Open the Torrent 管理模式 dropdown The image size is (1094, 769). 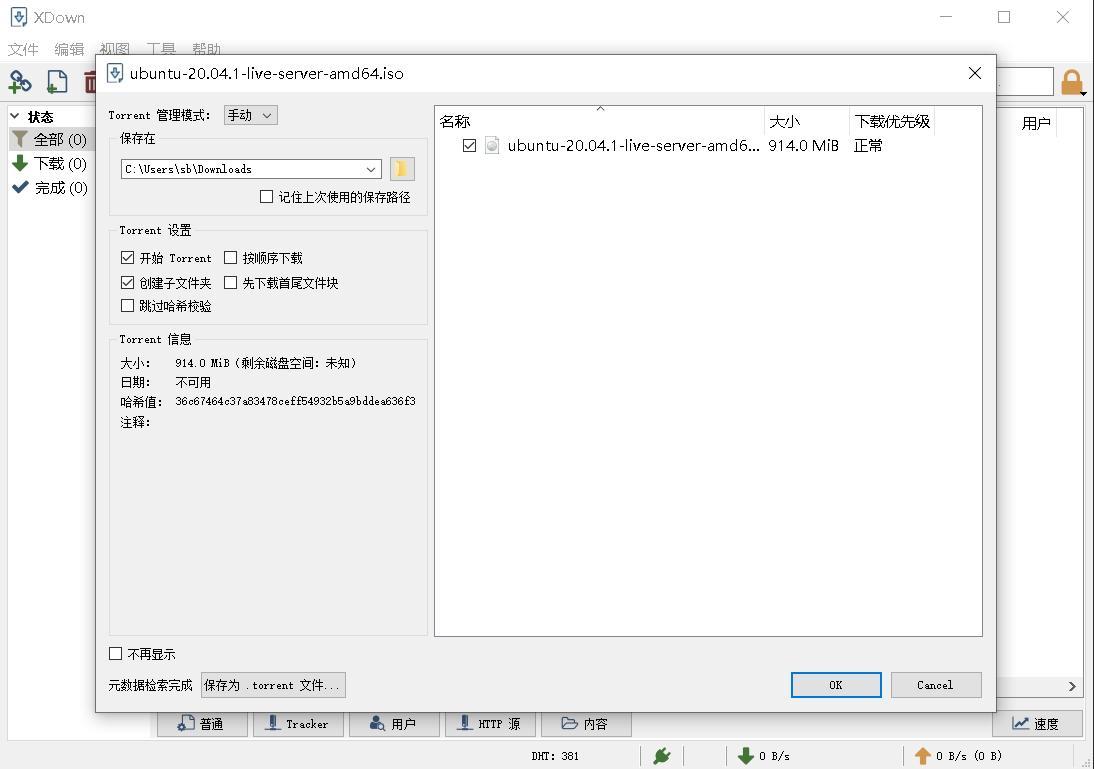[250, 114]
